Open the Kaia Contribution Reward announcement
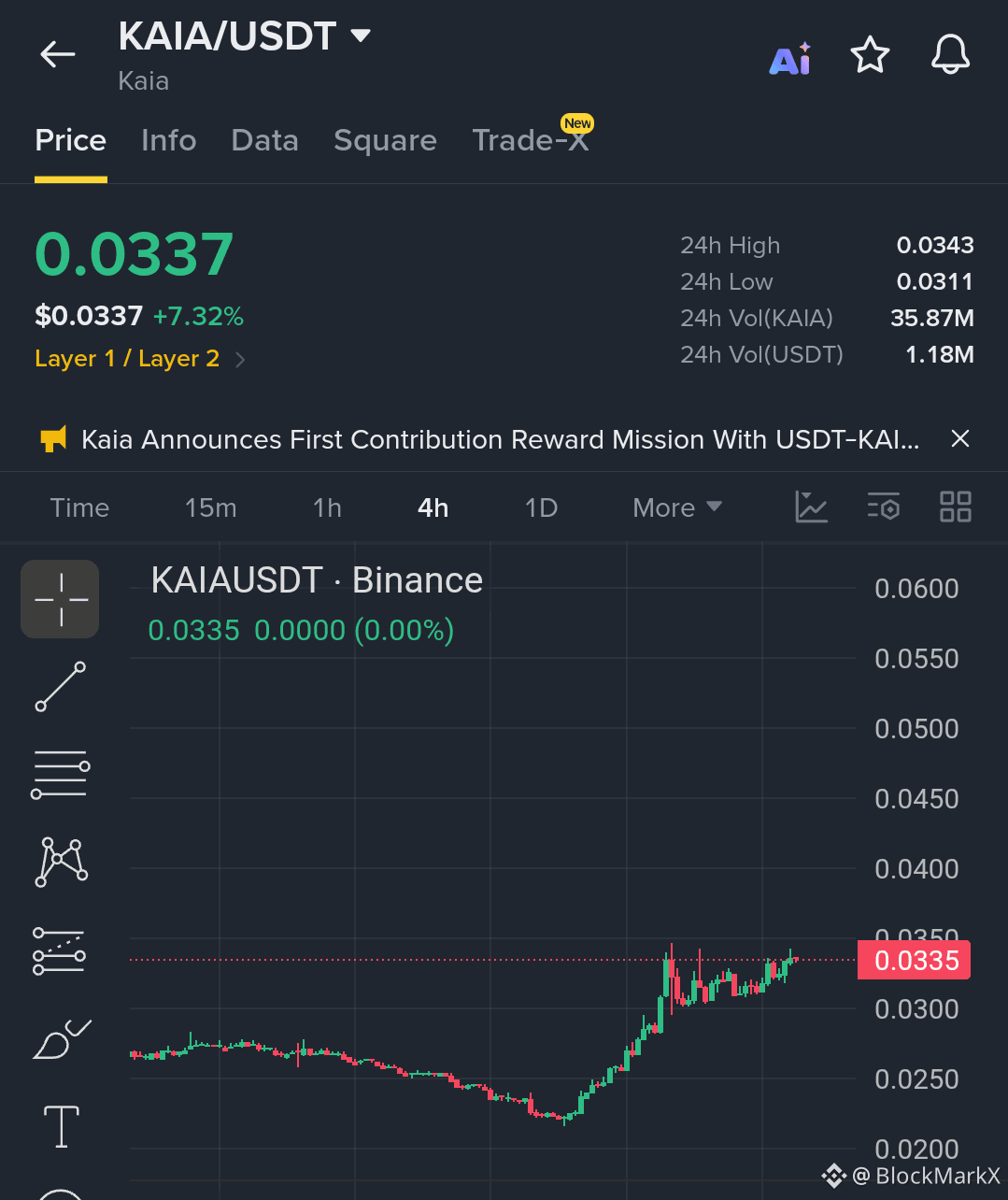Image resolution: width=1008 pixels, height=1200 pixels. 500,439
